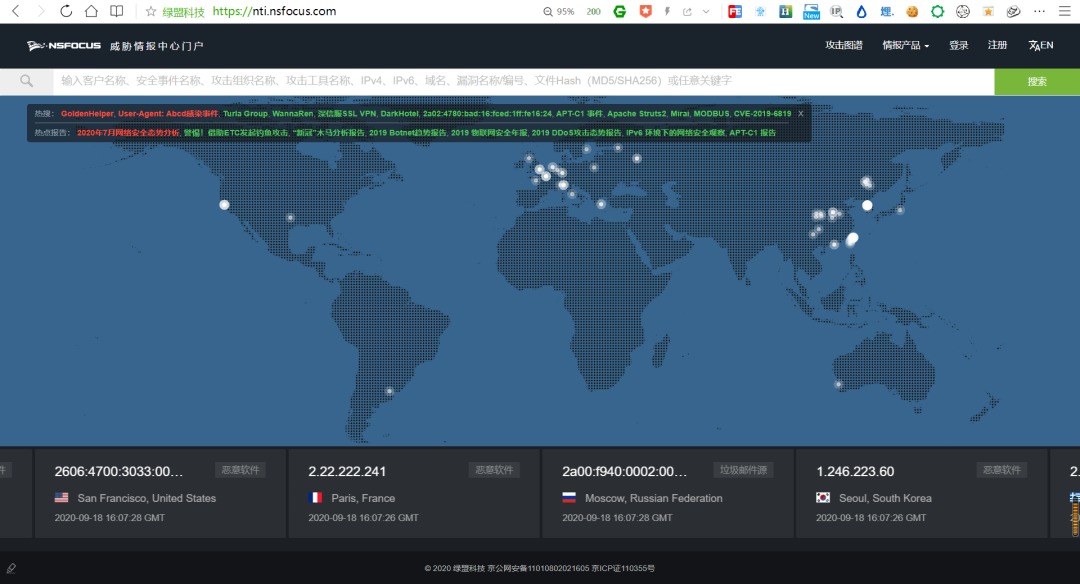This screenshot has height=584, width=1080.
Task: Open the H extension icon
Action: (x=785, y=11)
